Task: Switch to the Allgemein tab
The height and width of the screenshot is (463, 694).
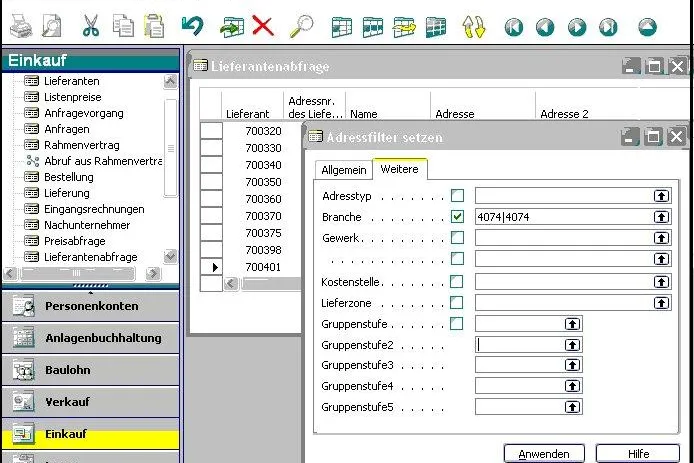Action: click(344, 170)
